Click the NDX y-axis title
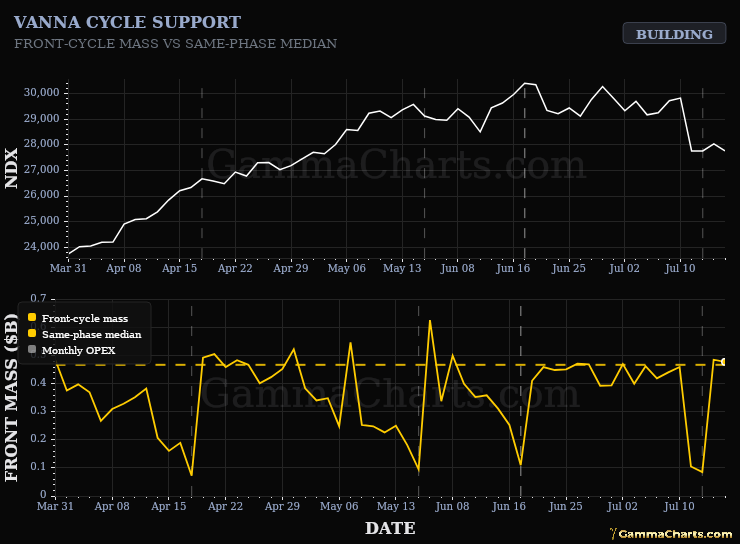The image size is (740, 544). (11, 168)
